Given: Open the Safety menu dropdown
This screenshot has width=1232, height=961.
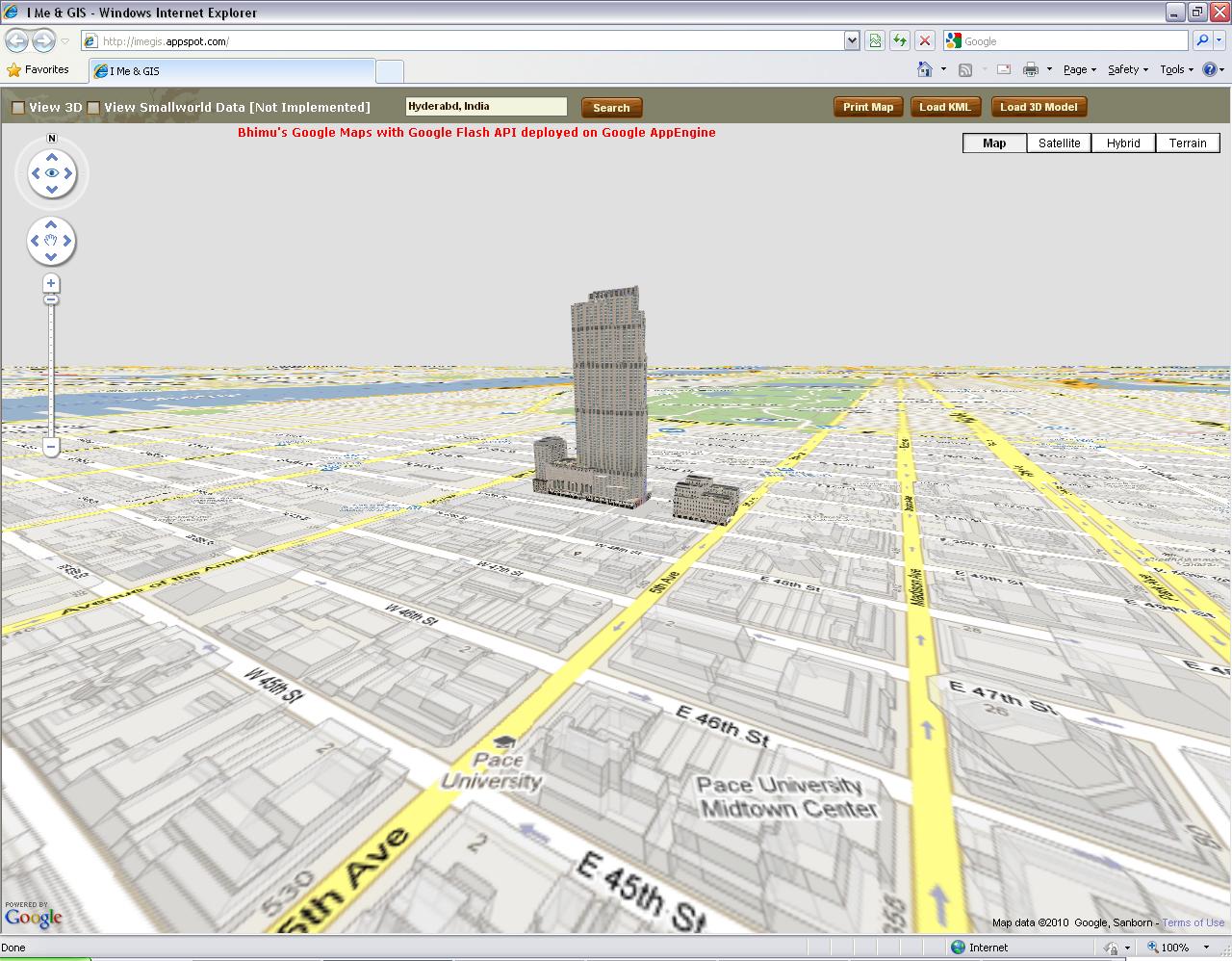Looking at the screenshot, I should (1128, 69).
